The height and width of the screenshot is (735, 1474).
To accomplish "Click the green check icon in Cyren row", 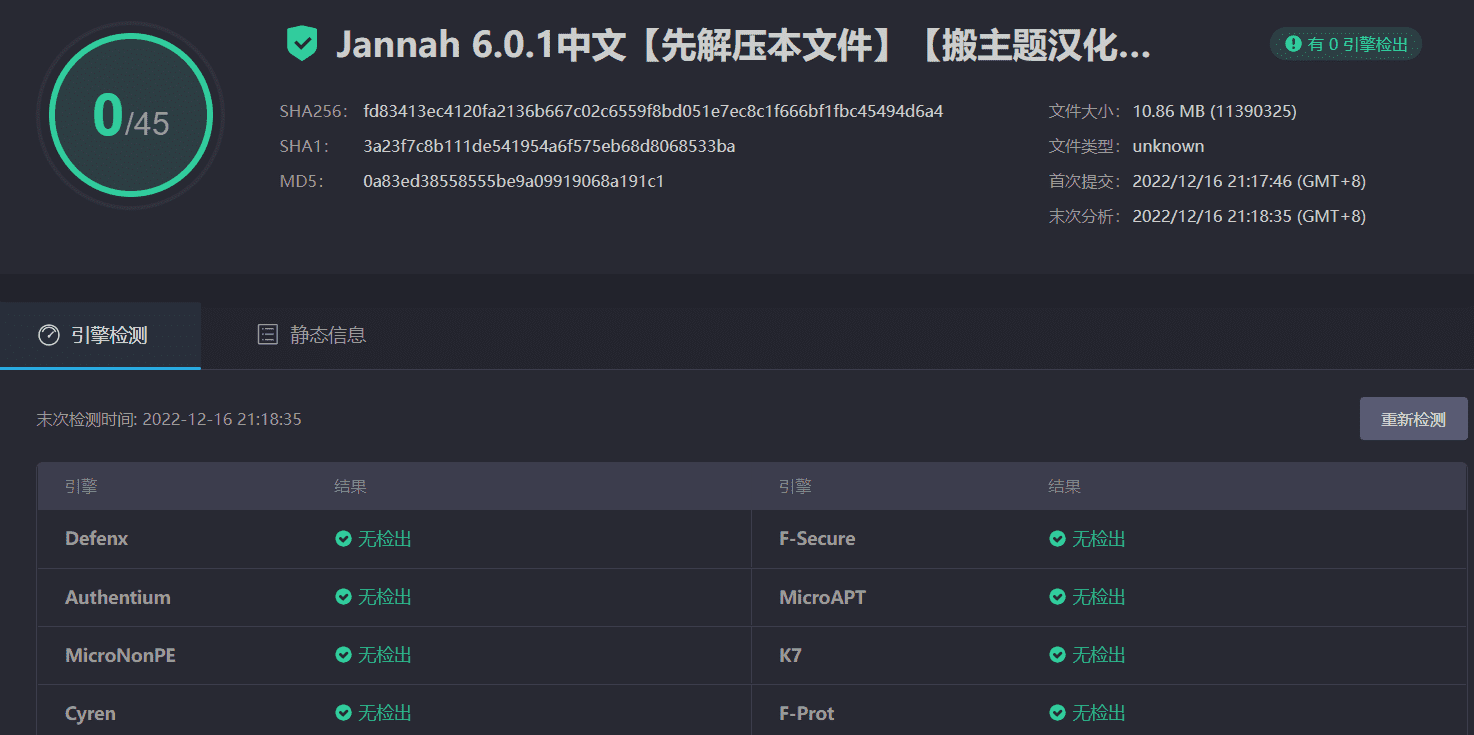I will 343,713.
